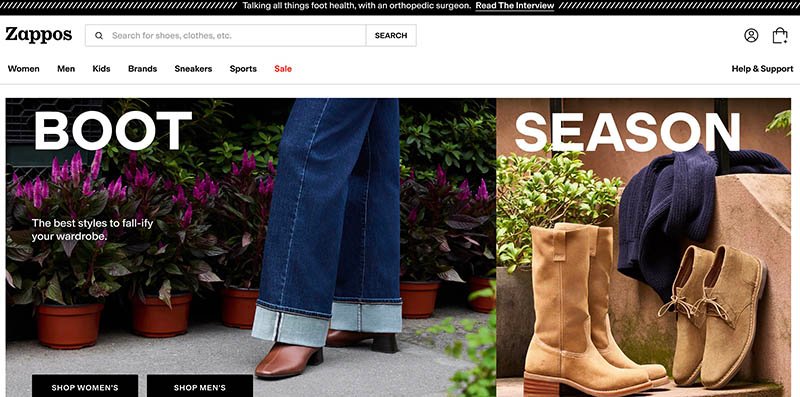Screen dimensions: 800x397
Task: Open the Brands menu
Action: [142, 69]
